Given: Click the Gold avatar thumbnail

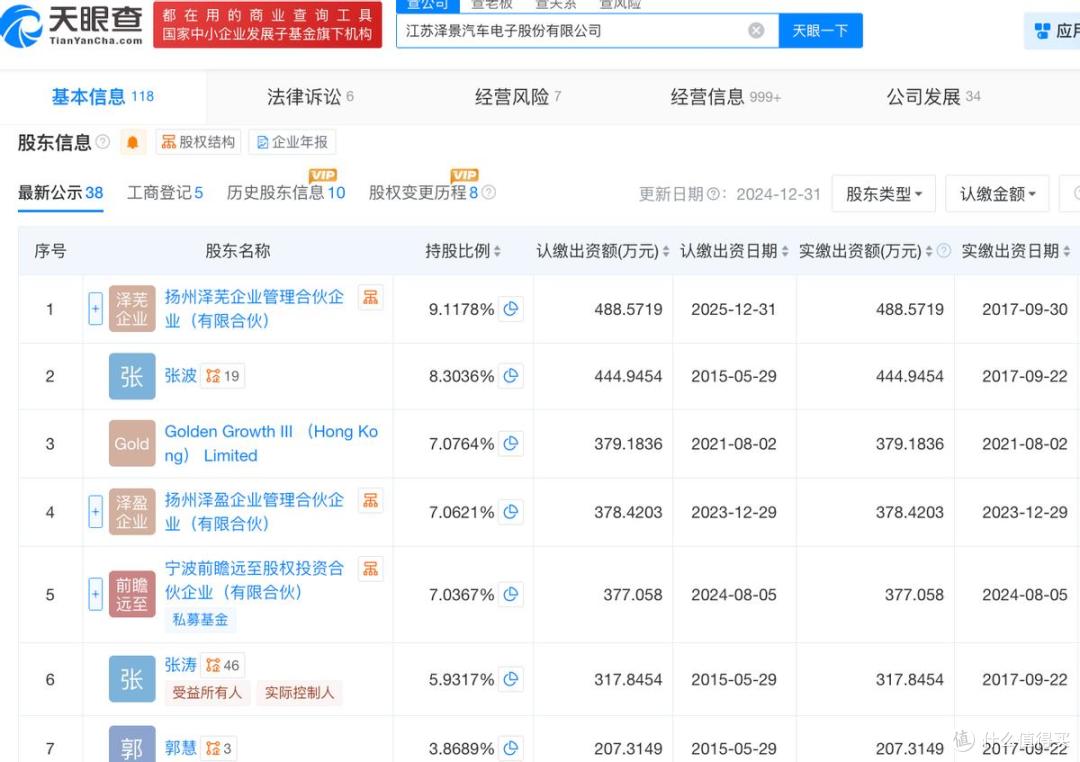Looking at the screenshot, I should click(x=132, y=444).
